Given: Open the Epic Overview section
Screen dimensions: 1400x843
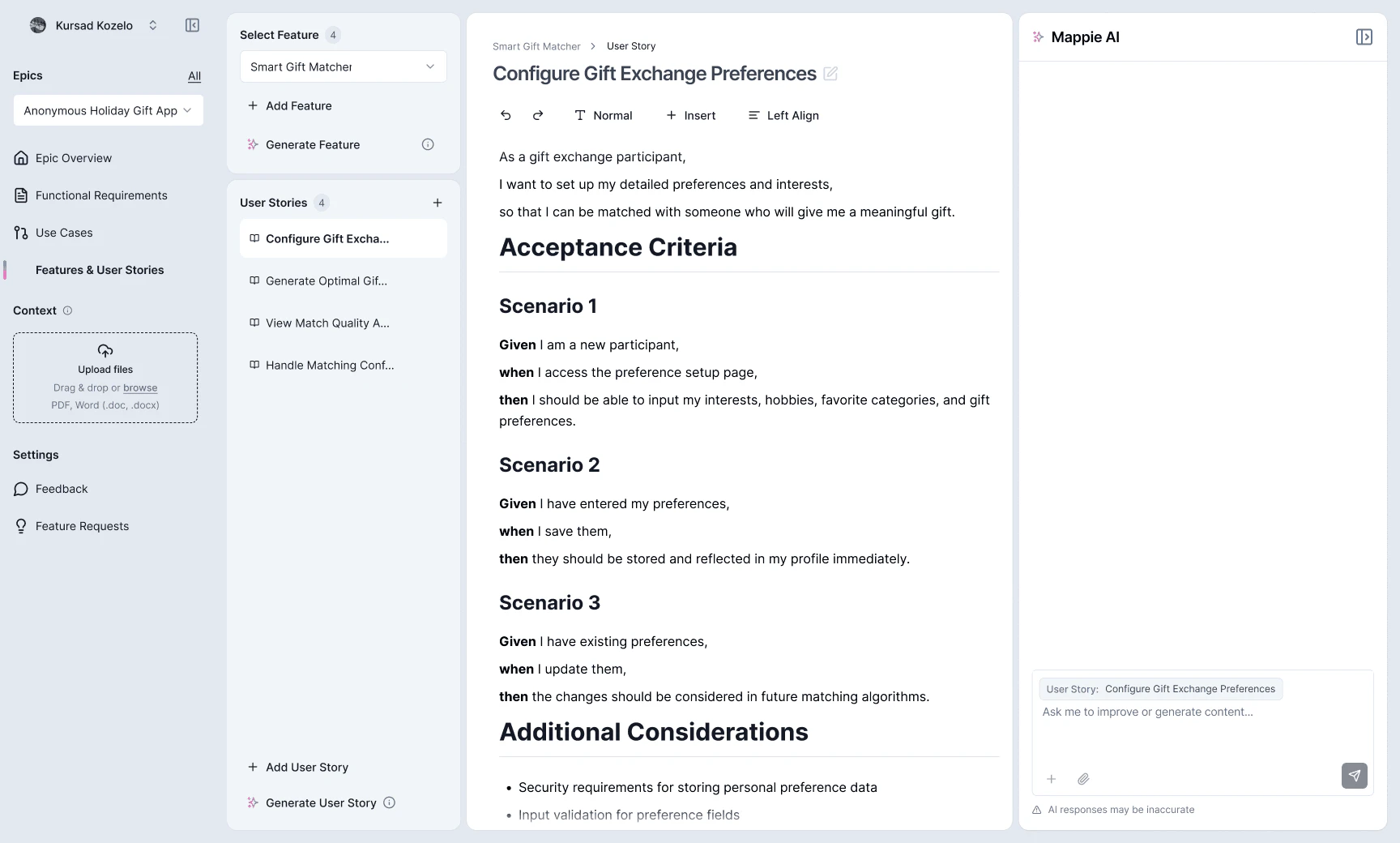Looking at the screenshot, I should click(73, 158).
